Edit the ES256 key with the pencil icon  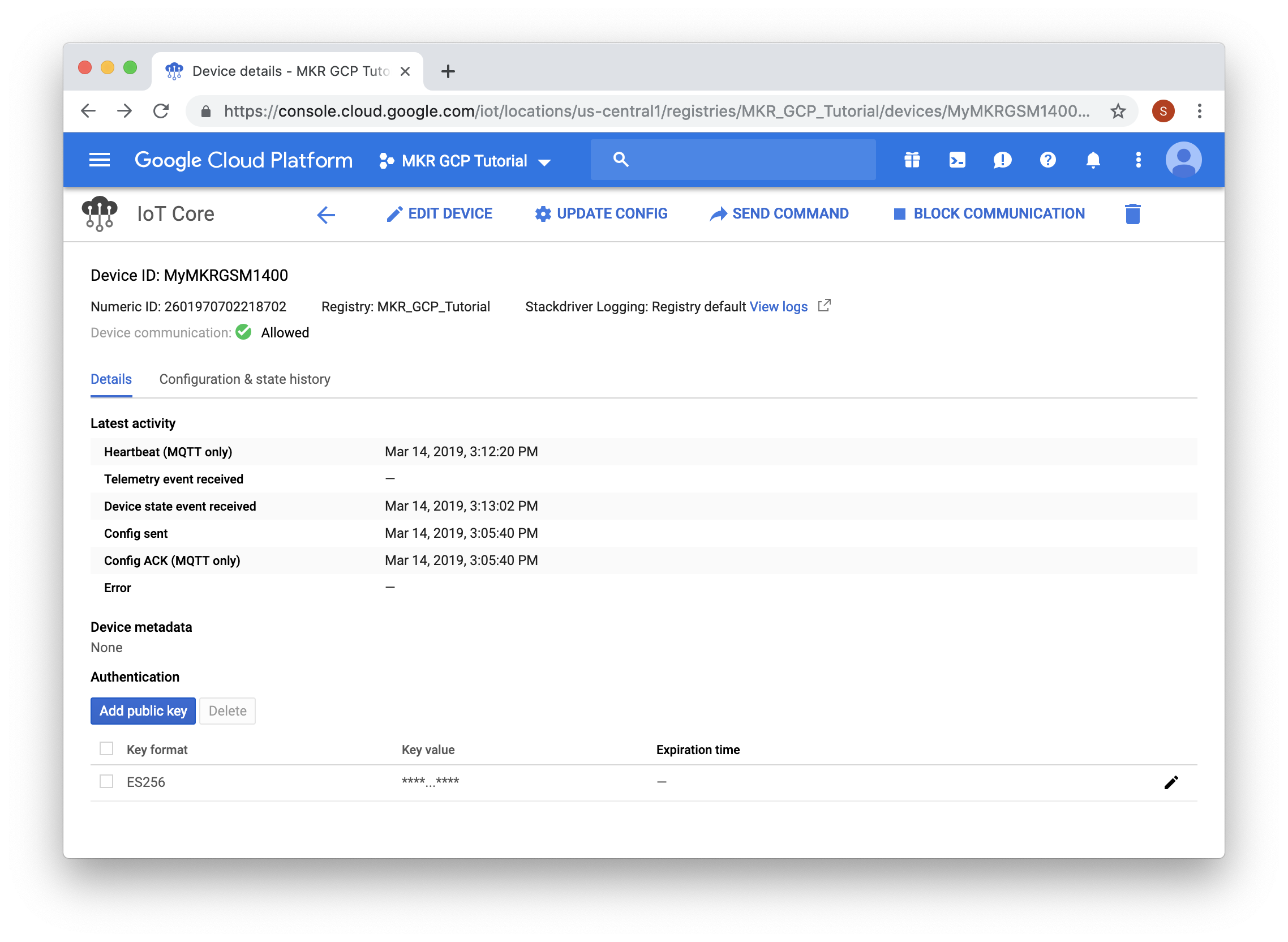1171,781
